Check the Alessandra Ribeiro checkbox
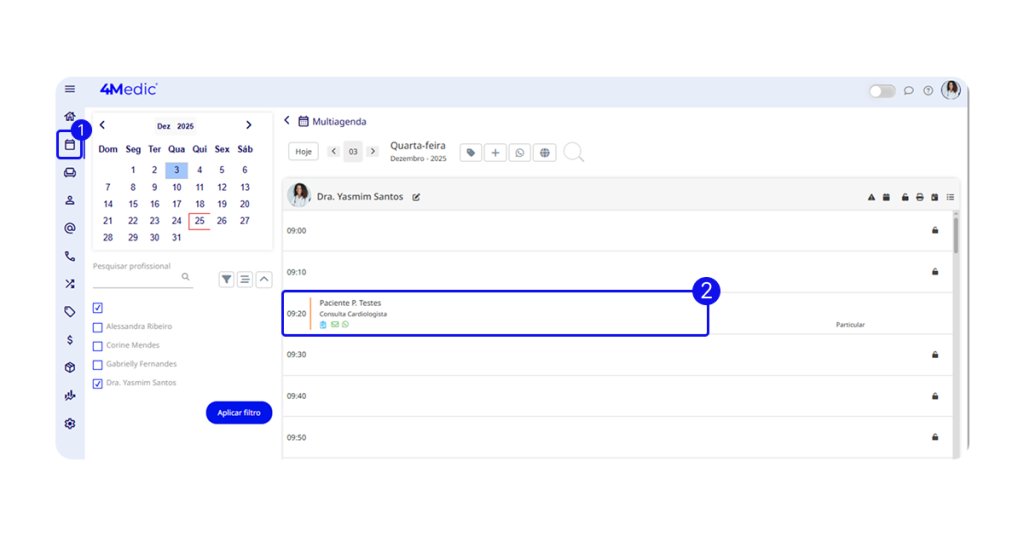Viewport: 1024px width, 537px height. pyautogui.click(x=97, y=327)
